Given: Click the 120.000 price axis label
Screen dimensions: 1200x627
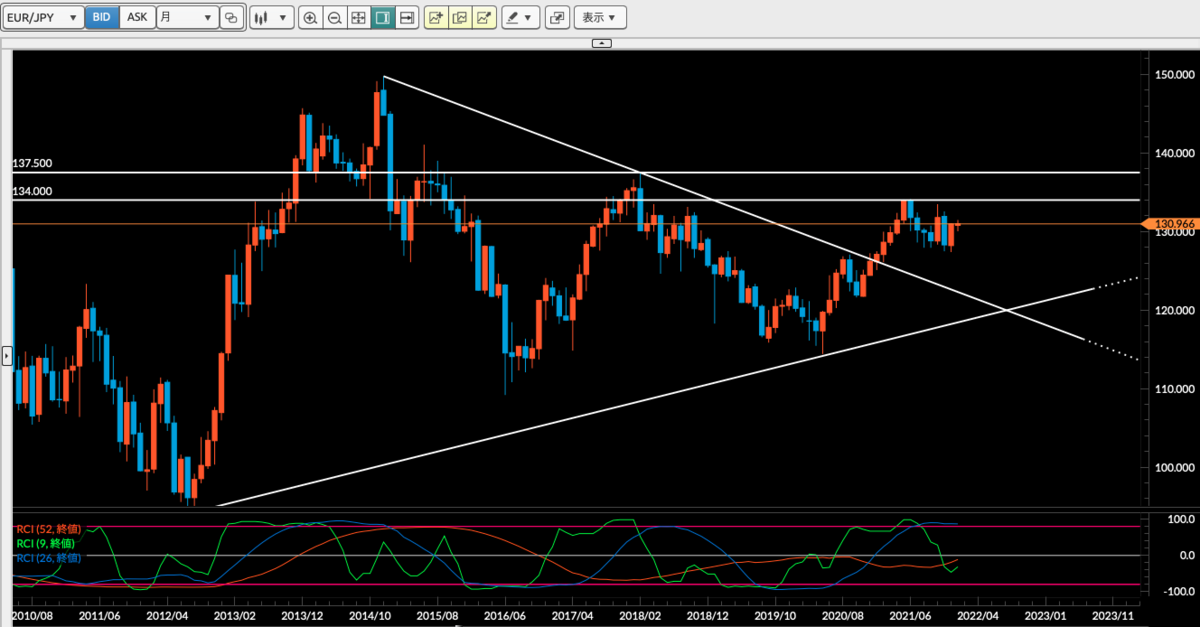Looking at the screenshot, I should pos(1173,310).
